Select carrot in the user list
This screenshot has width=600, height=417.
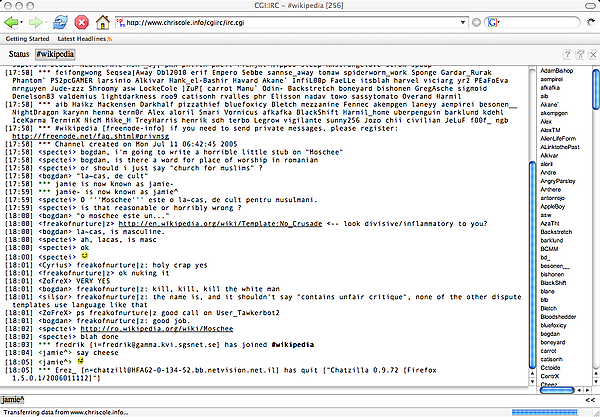click(548, 351)
